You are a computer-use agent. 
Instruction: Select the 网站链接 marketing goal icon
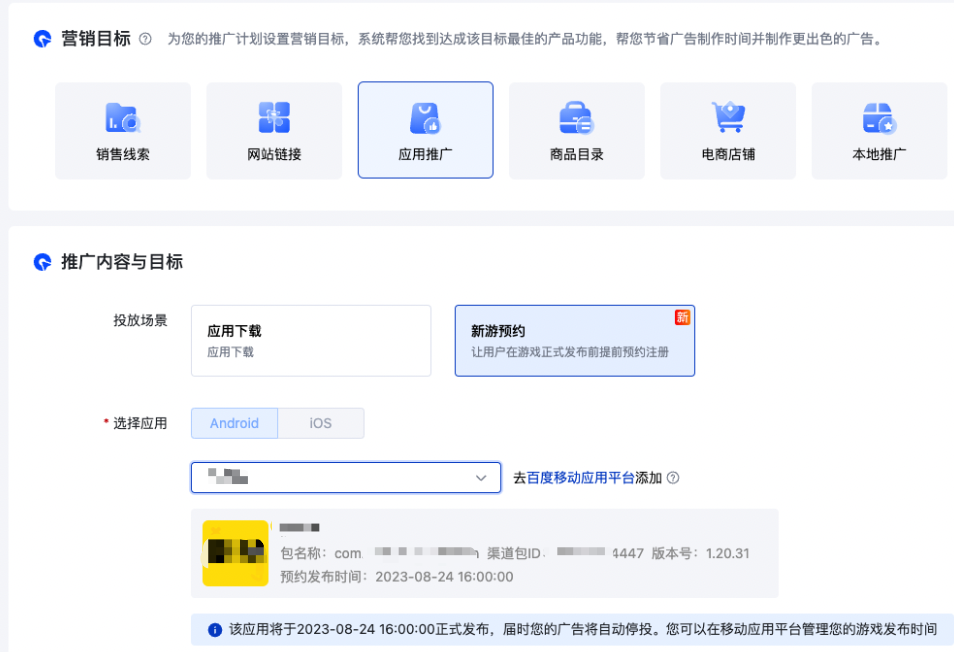274,118
